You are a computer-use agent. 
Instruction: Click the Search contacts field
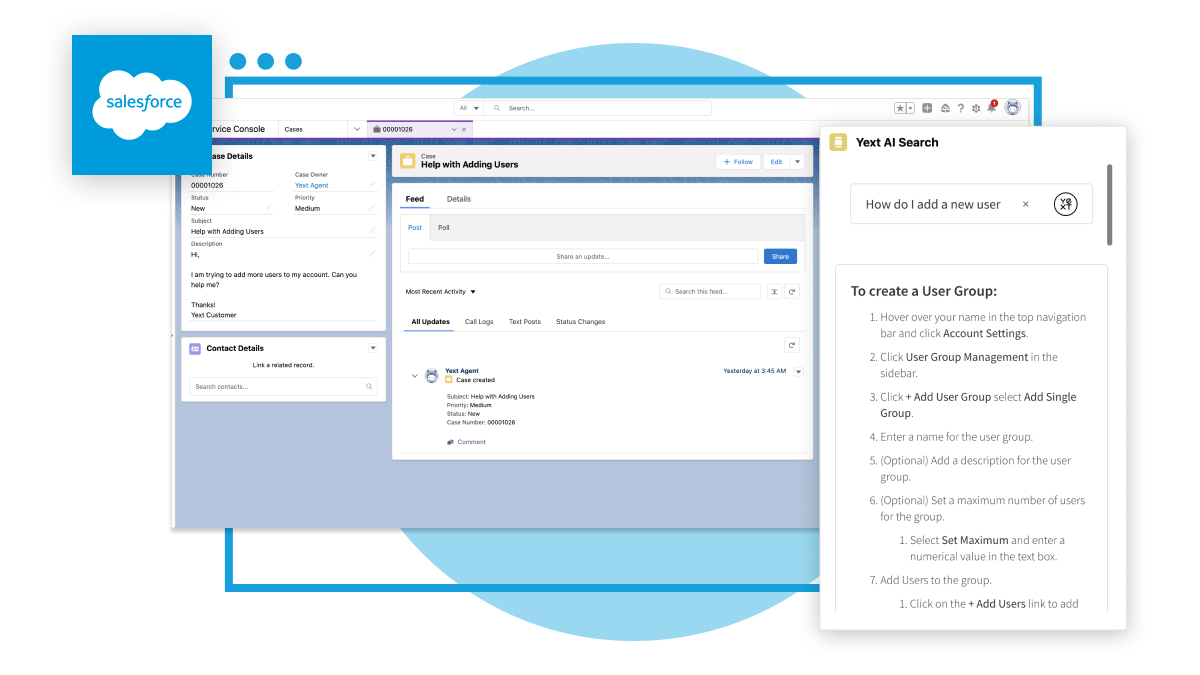pyautogui.click(x=283, y=386)
